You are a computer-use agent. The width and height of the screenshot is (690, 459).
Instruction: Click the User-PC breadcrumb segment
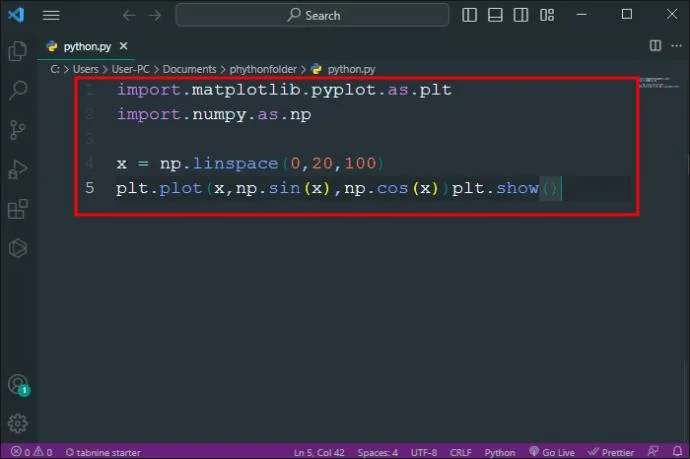pos(131,69)
